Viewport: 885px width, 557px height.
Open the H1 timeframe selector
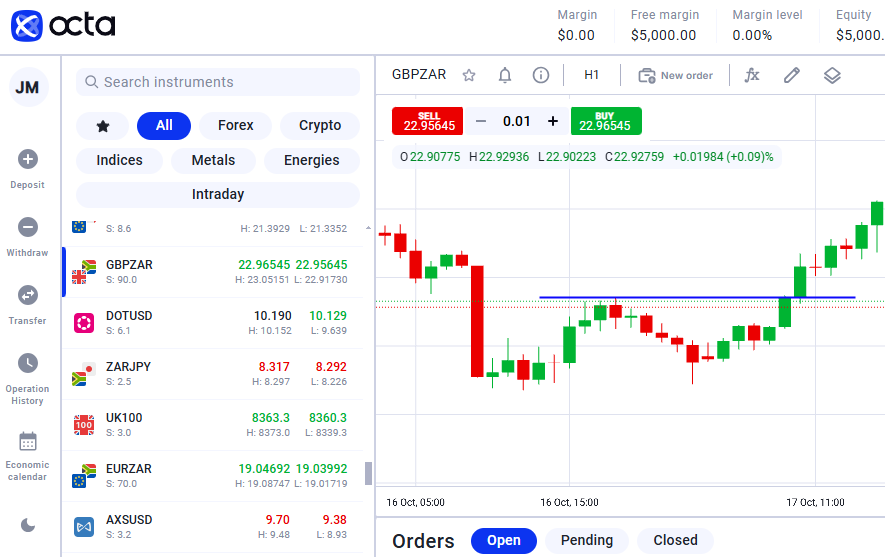tap(592, 75)
